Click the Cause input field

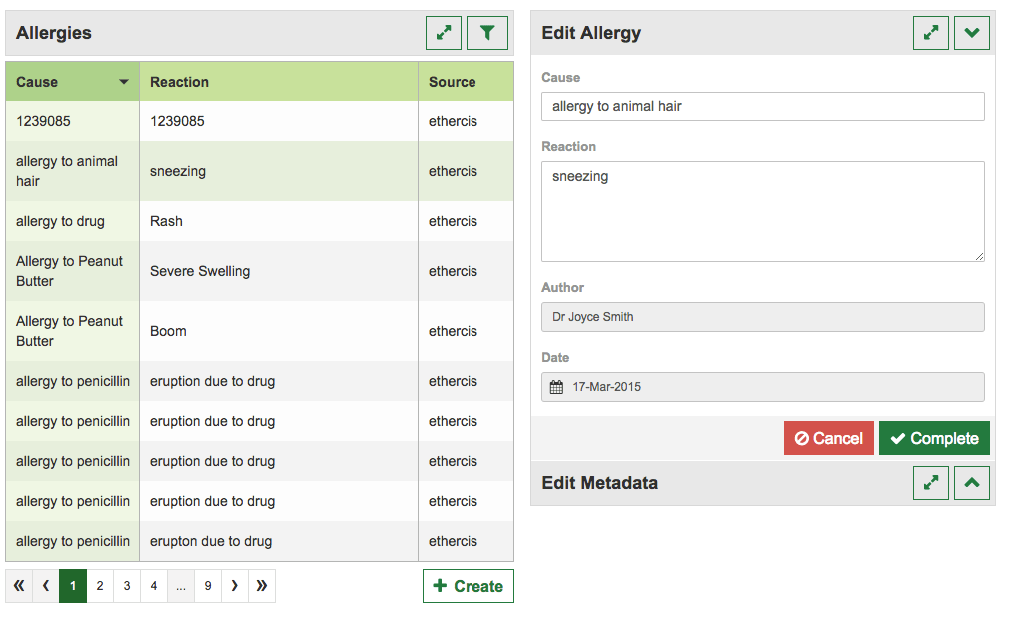click(762, 106)
